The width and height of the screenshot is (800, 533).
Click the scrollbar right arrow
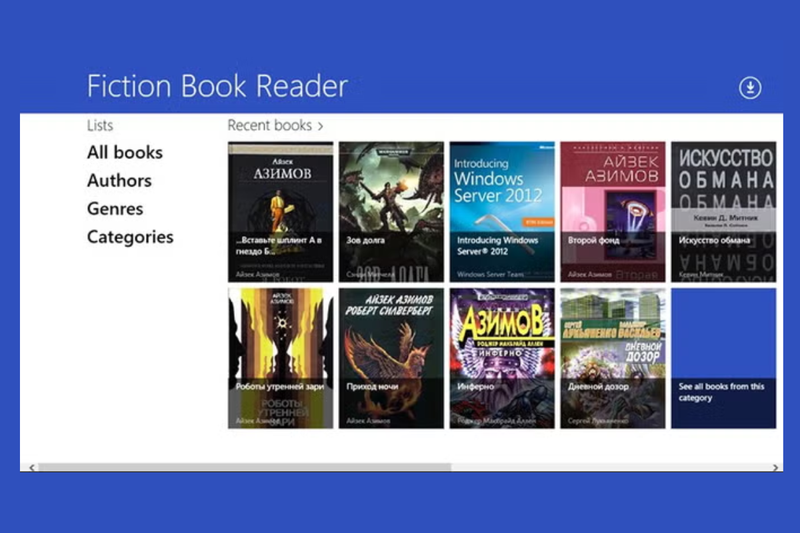(x=776, y=467)
